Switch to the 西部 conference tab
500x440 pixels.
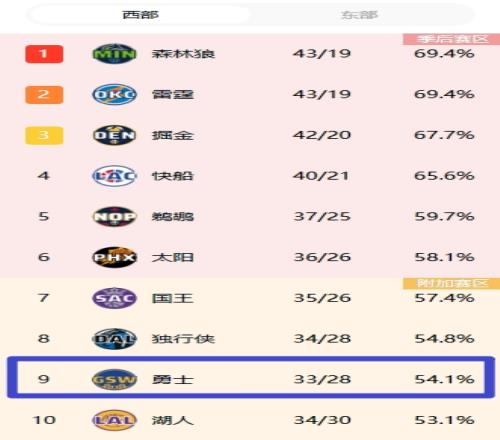[140, 15]
